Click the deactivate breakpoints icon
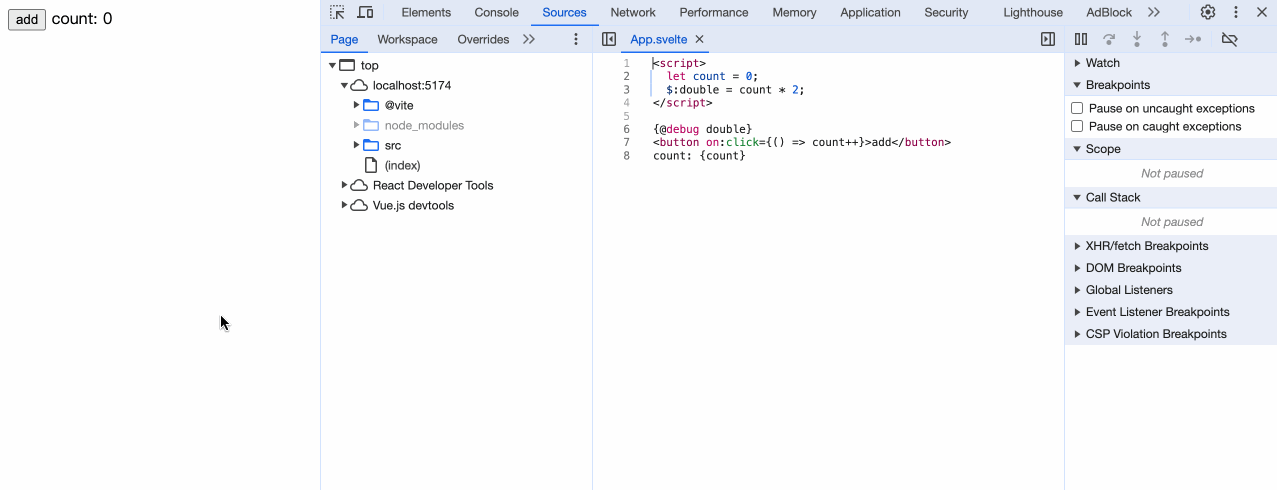This screenshot has height=490, width=1277. tap(1230, 39)
